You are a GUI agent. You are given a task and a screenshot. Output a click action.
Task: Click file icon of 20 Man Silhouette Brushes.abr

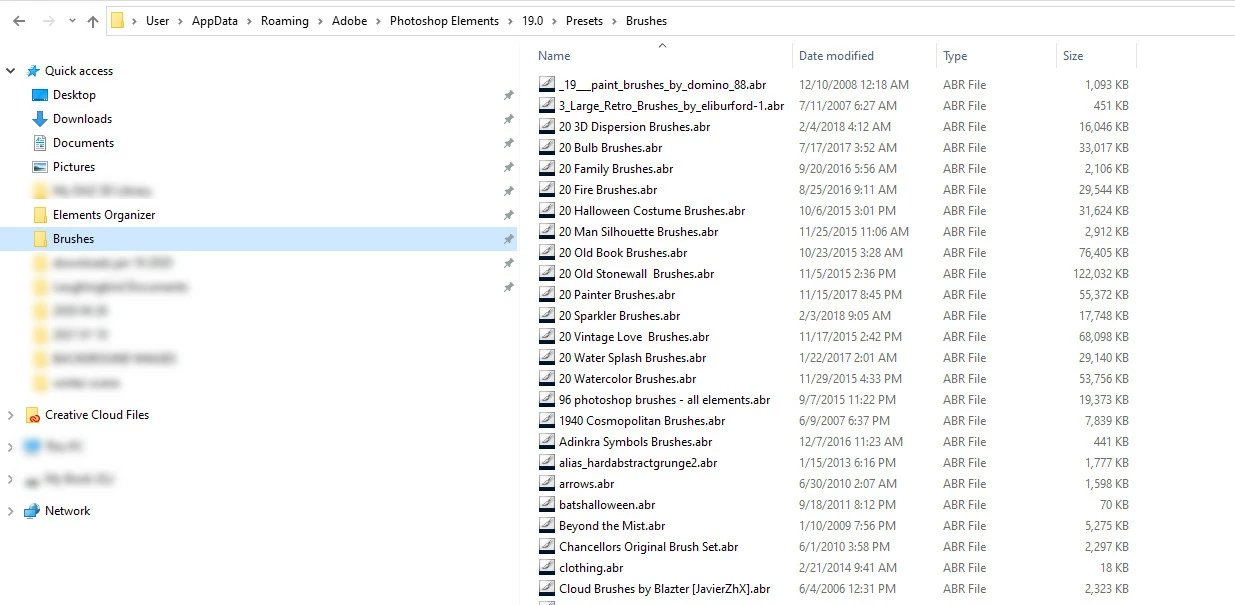click(547, 232)
